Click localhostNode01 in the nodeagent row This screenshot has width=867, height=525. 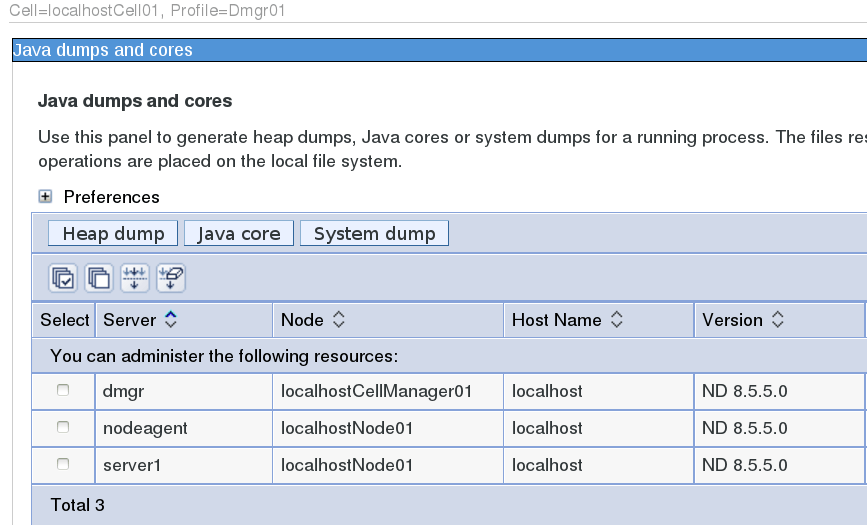click(x=347, y=428)
